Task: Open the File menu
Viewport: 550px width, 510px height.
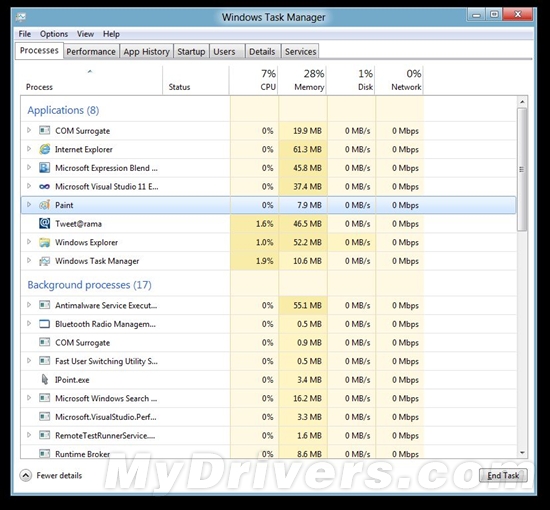Action: pos(25,34)
